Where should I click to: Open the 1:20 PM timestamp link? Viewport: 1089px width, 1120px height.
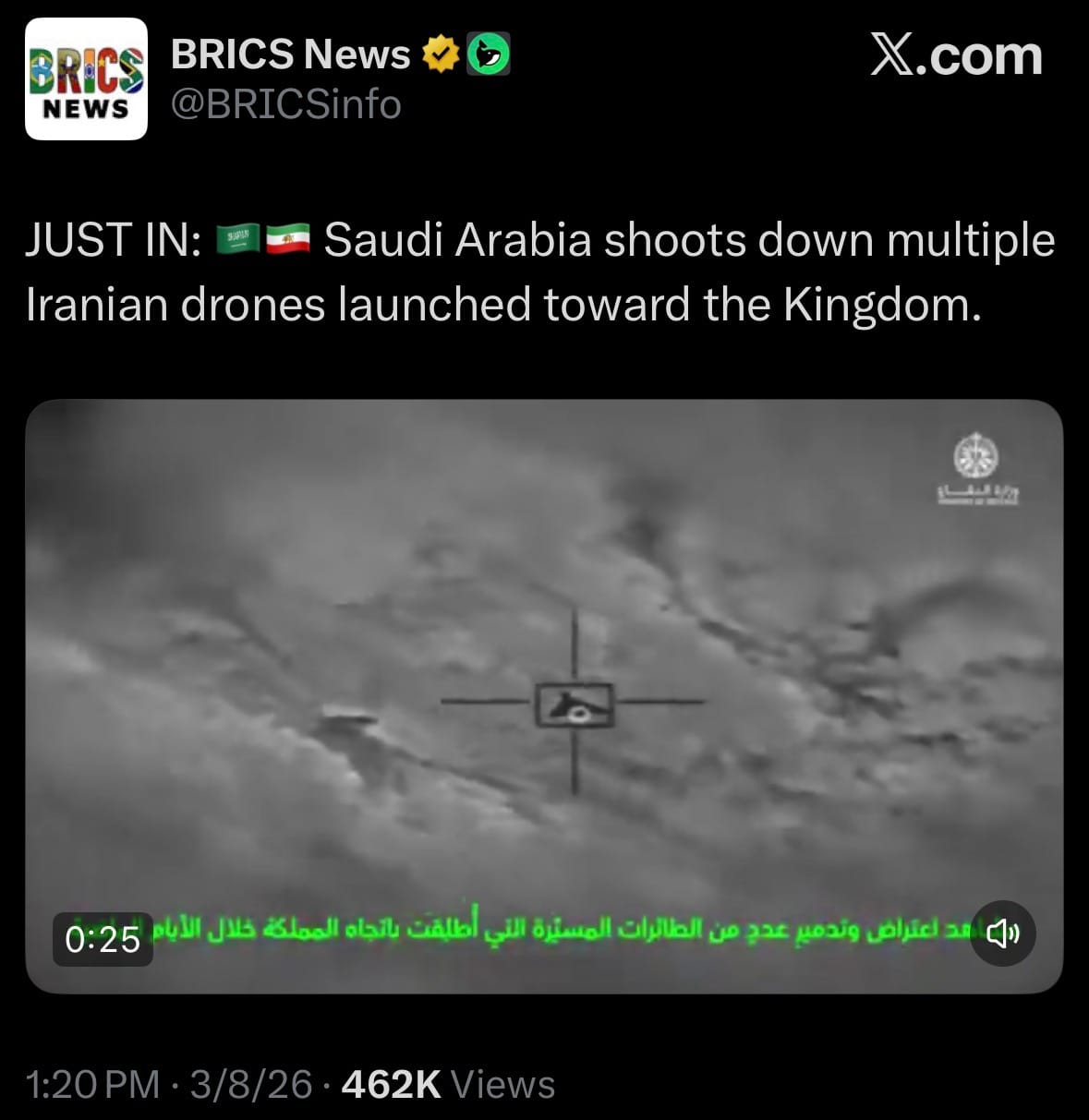coord(93,1084)
